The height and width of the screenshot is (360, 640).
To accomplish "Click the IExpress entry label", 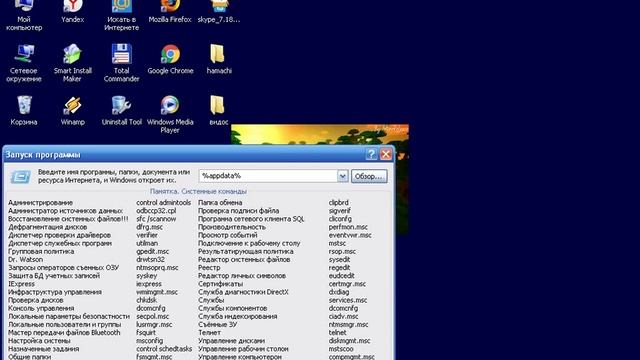I will tap(21, 284).
